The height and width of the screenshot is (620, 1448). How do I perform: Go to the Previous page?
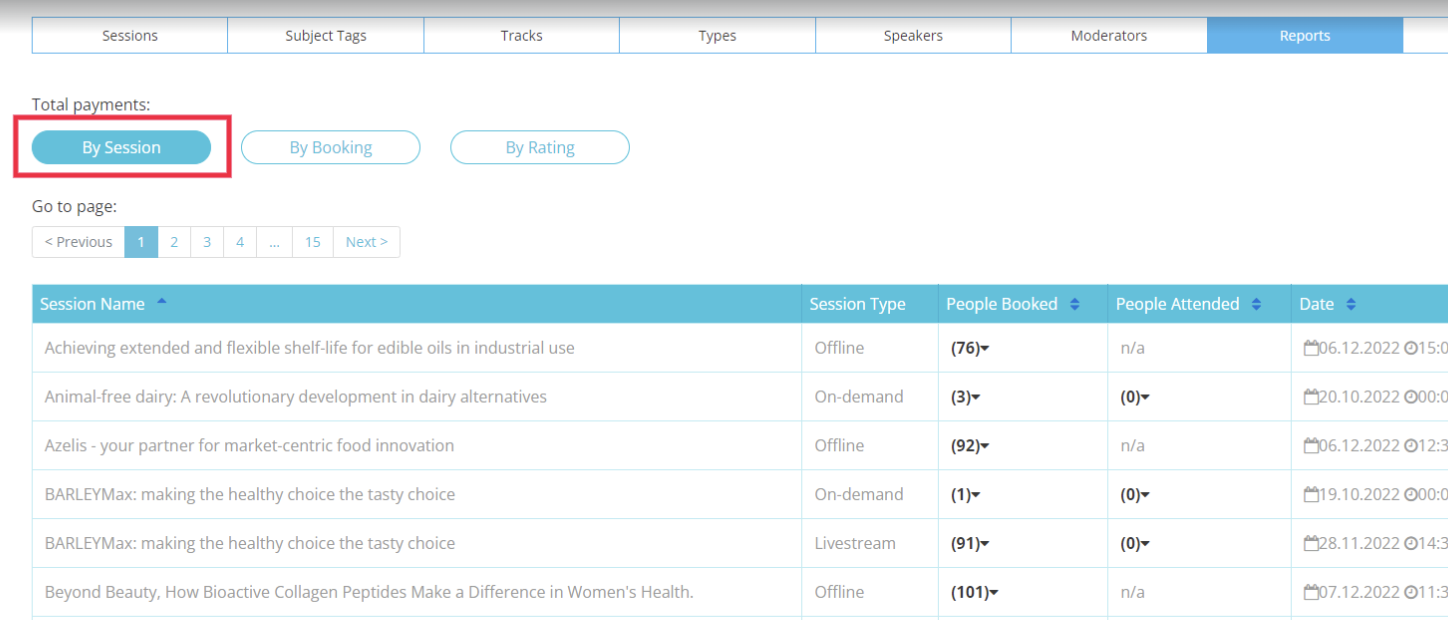pyautogui.click(x=78, y=242)
